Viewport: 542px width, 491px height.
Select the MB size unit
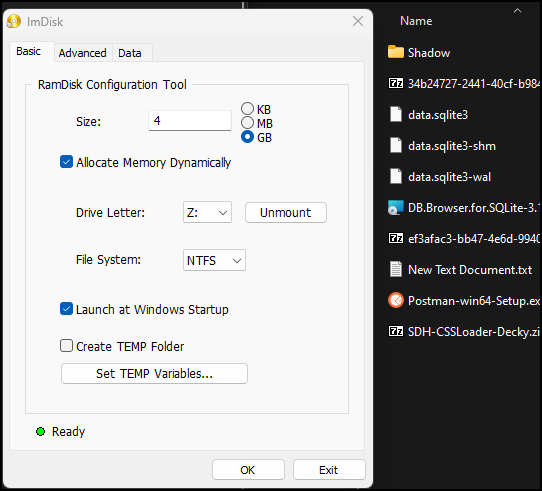tap(247, 122)
